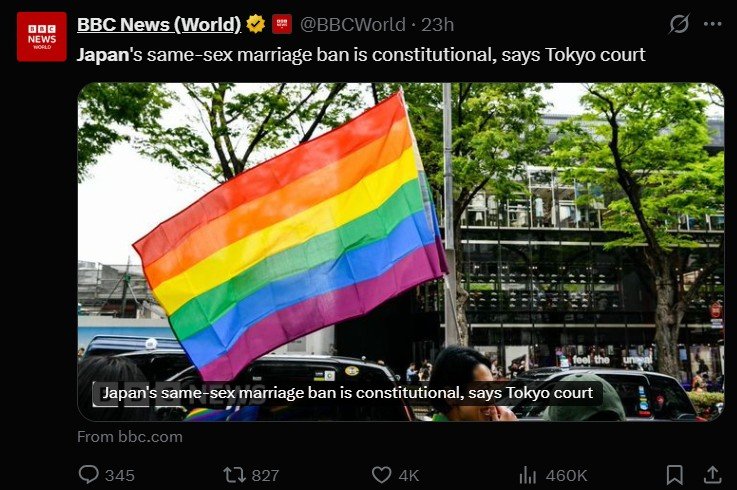Image resolution: width=737 pixels, height=490 pixels.
Task: Click the 345 replies count
Action: 120,475
